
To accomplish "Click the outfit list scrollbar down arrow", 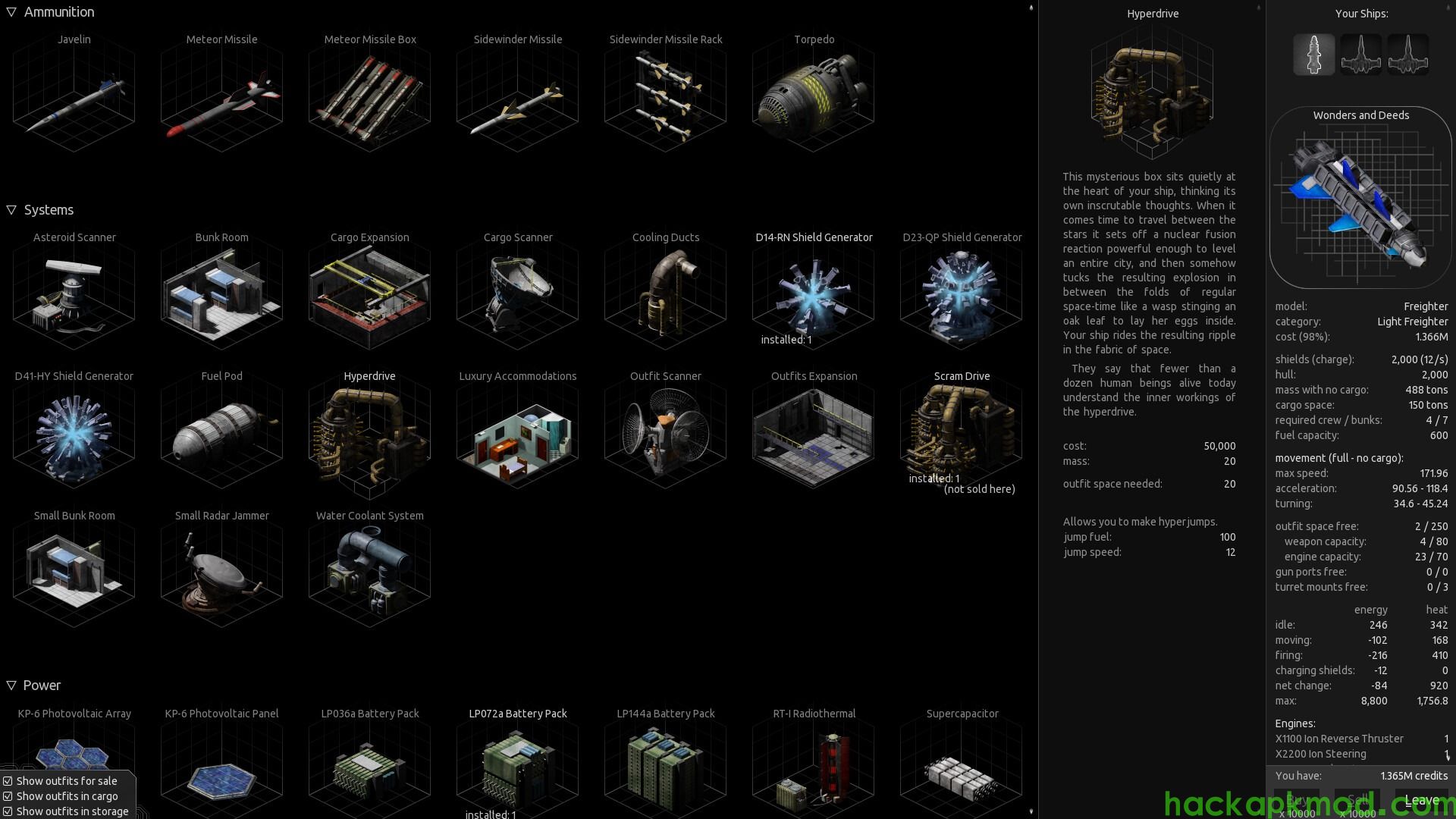I will (1031, 812).
